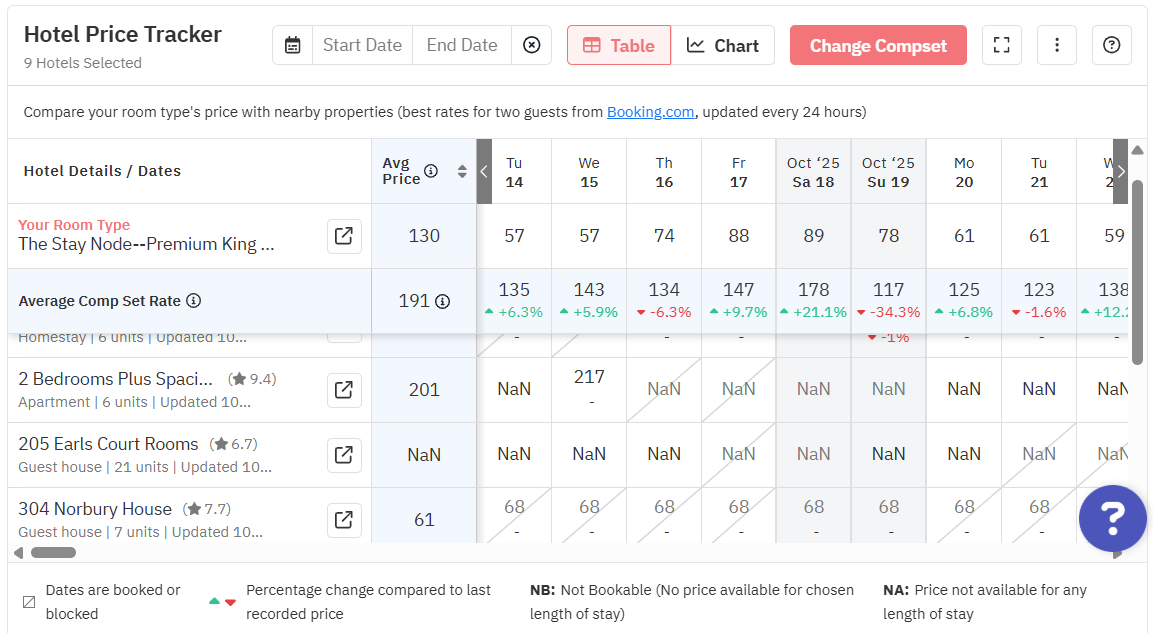Clear the date range with the X icon
The height and width of the screenshot is (633, 1153).
click(532, 45)
